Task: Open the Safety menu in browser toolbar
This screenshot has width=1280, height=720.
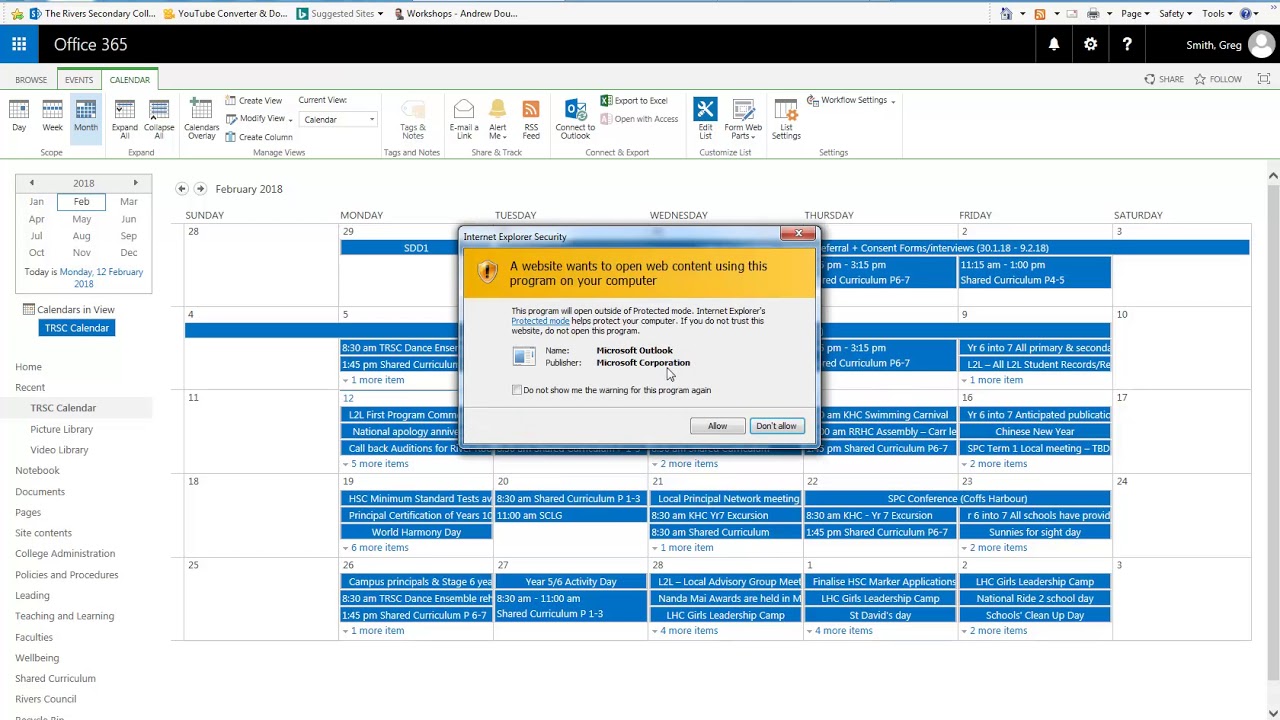Action: (1175, 14)
